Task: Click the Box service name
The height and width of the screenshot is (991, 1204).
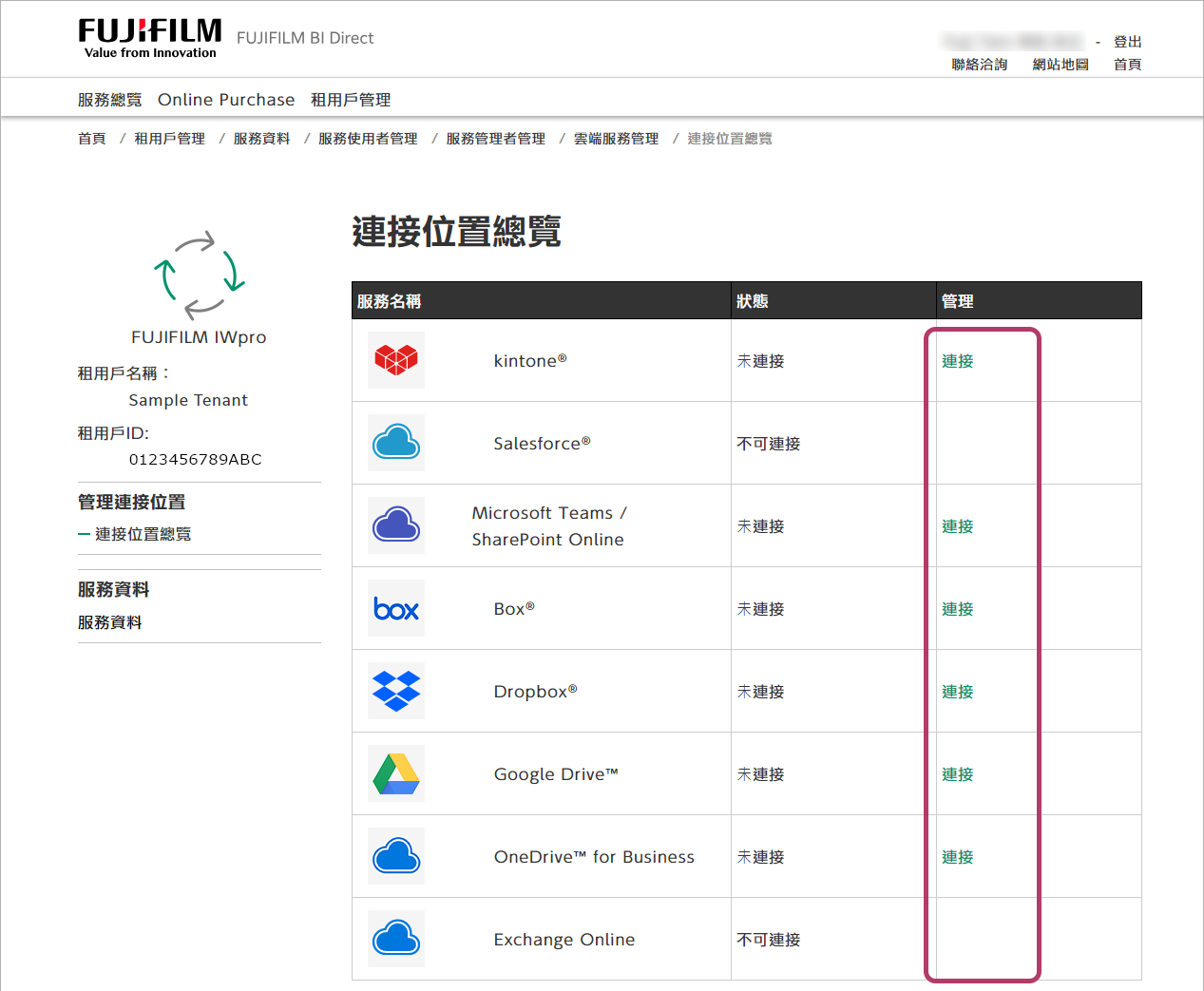Action: [x=514, y=609]
